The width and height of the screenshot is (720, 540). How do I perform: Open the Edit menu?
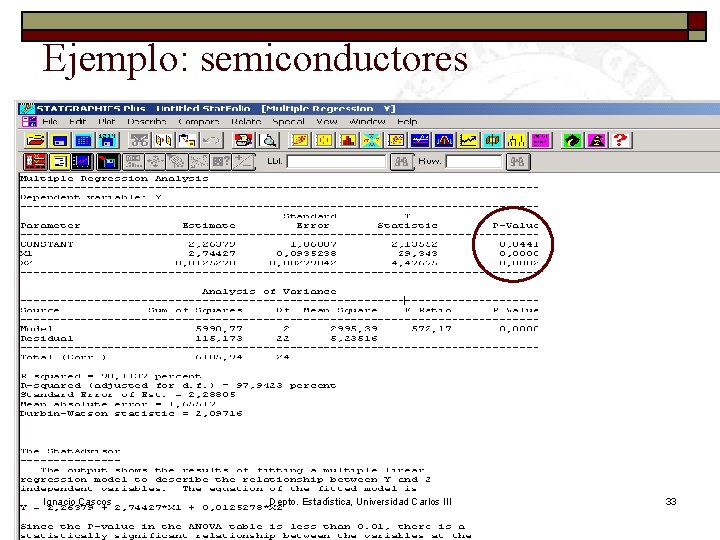77,121
